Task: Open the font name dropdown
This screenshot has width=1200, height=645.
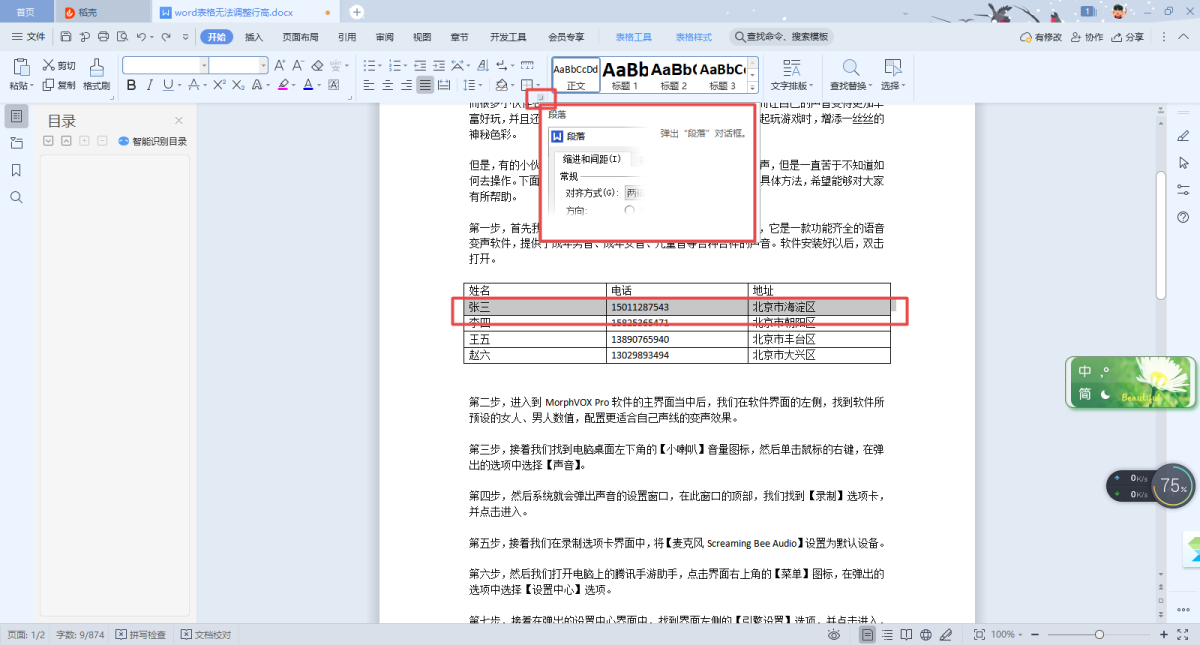Action: (204, 65)
